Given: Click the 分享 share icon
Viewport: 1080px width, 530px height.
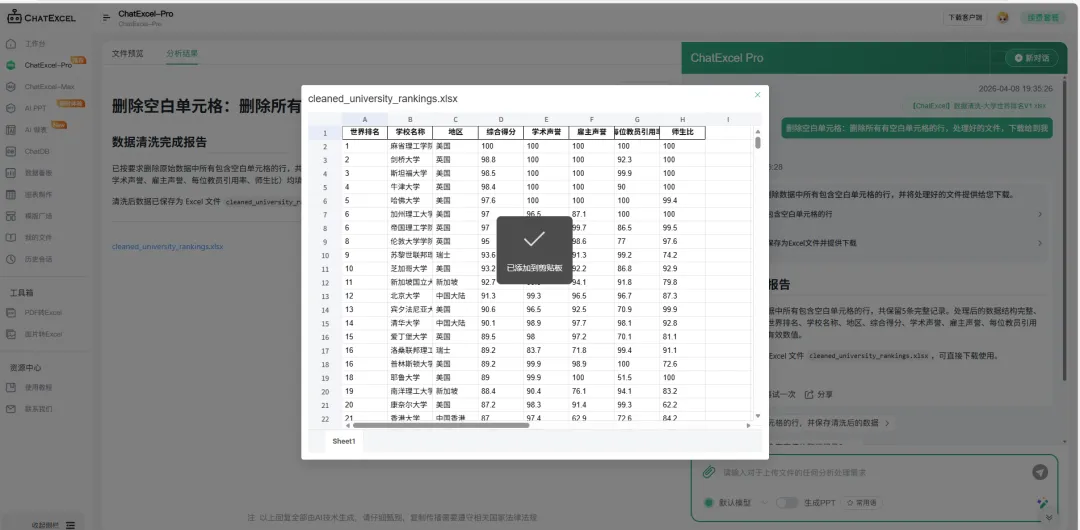Looking at the screenshot, I should click(809, 394).
